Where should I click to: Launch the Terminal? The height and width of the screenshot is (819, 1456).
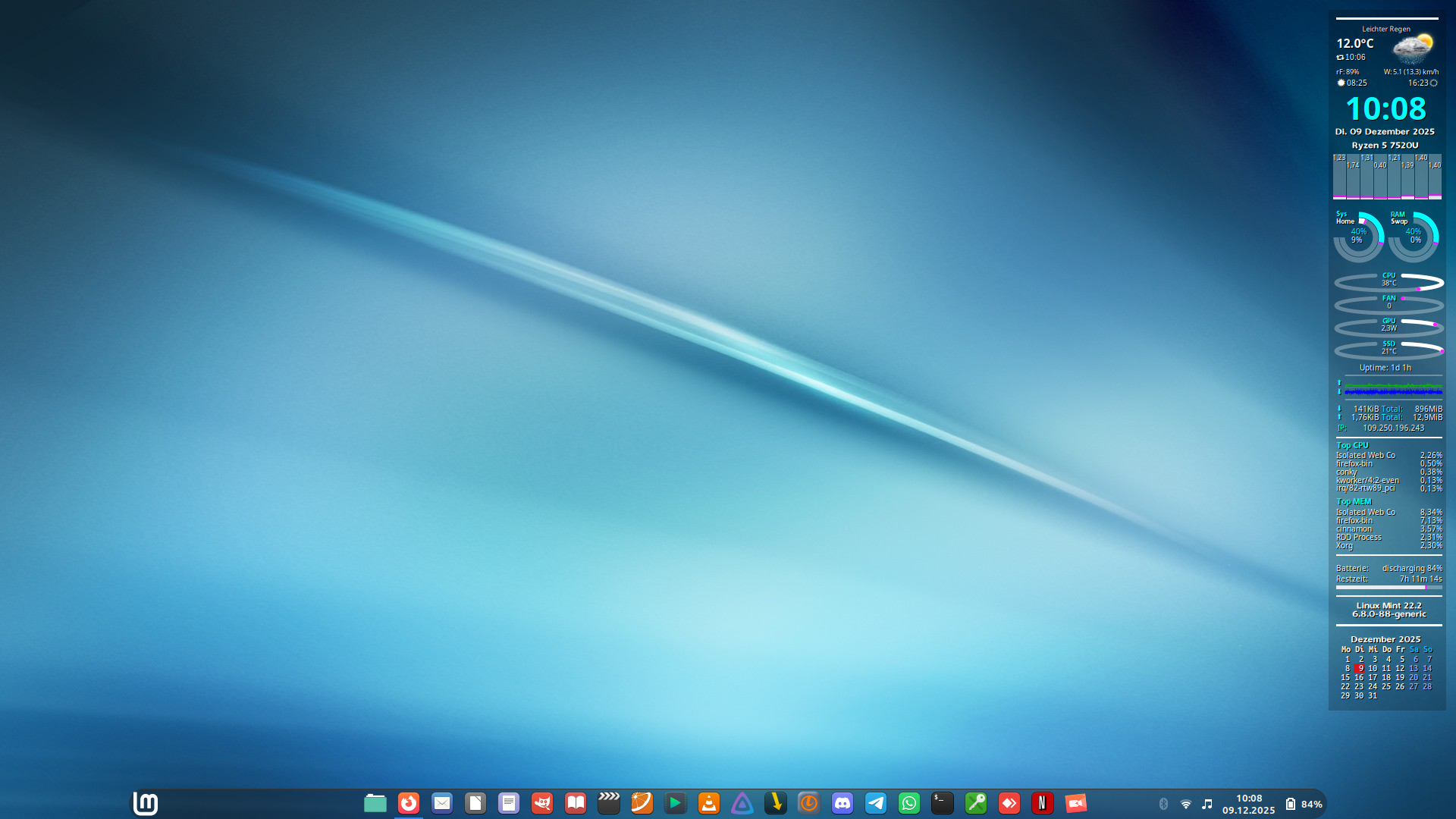coord(943,803)
